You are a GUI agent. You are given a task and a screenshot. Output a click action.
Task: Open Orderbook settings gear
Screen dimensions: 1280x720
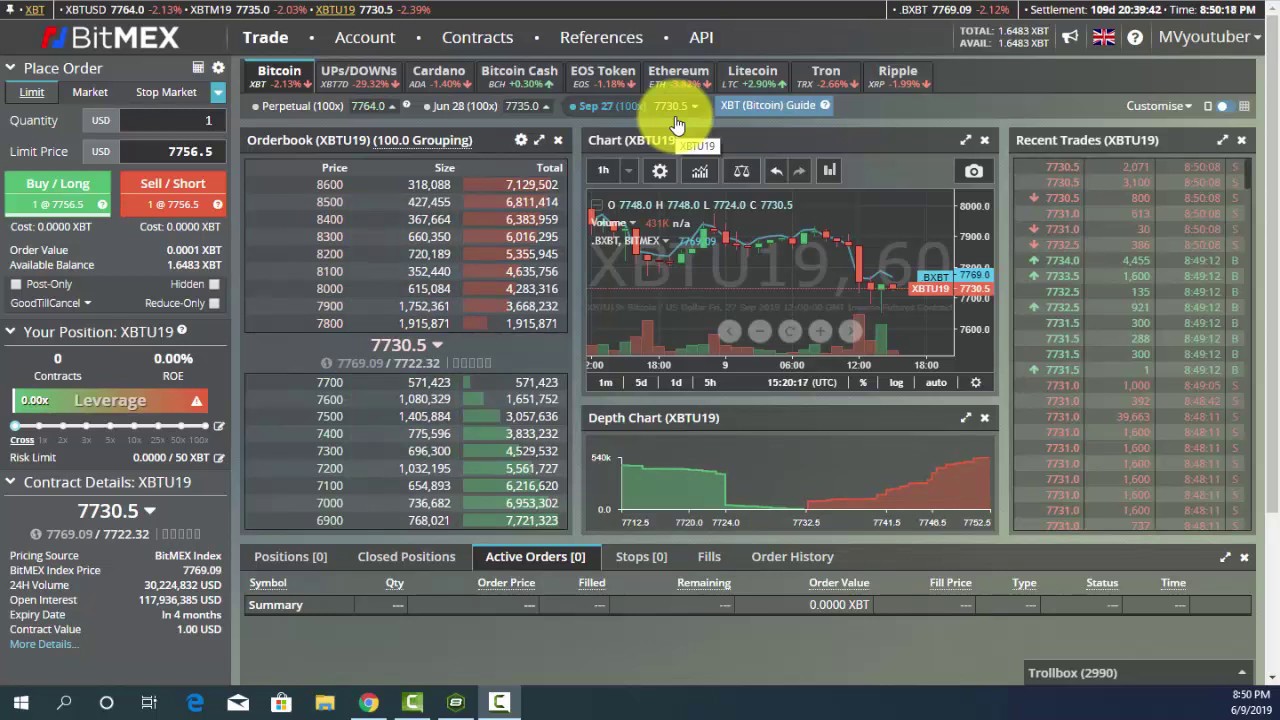click(x=521, y=140)
